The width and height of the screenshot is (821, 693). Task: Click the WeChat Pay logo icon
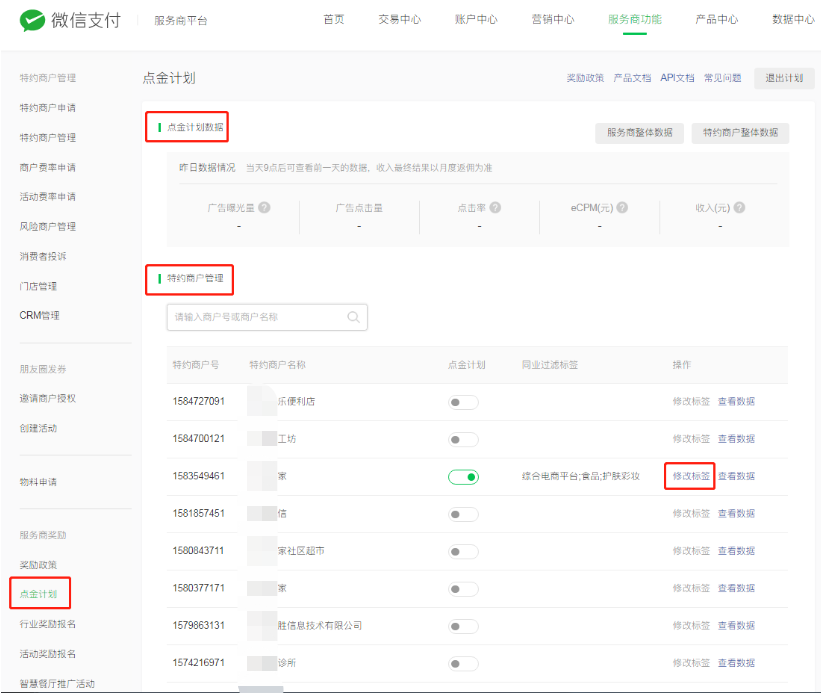point(32,21)
